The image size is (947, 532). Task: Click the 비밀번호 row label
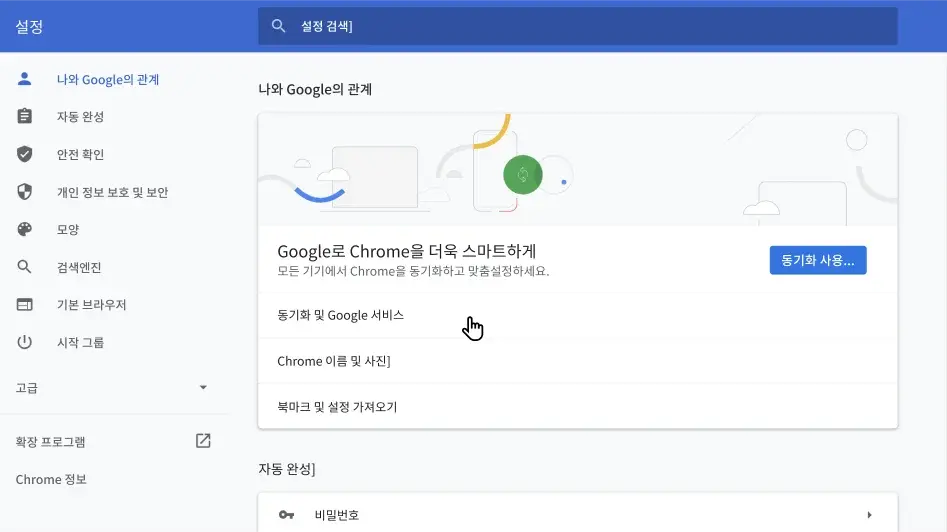[x=336, y=514]
